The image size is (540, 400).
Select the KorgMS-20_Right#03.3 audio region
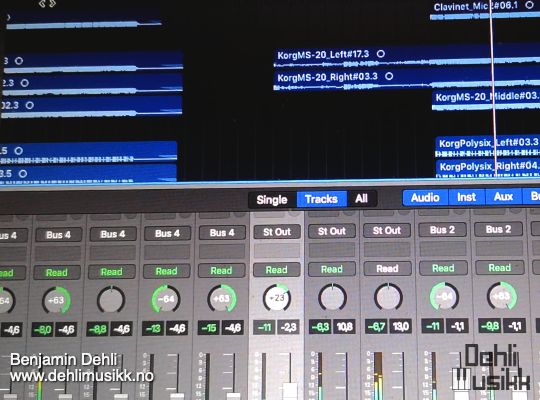[406, 80]
